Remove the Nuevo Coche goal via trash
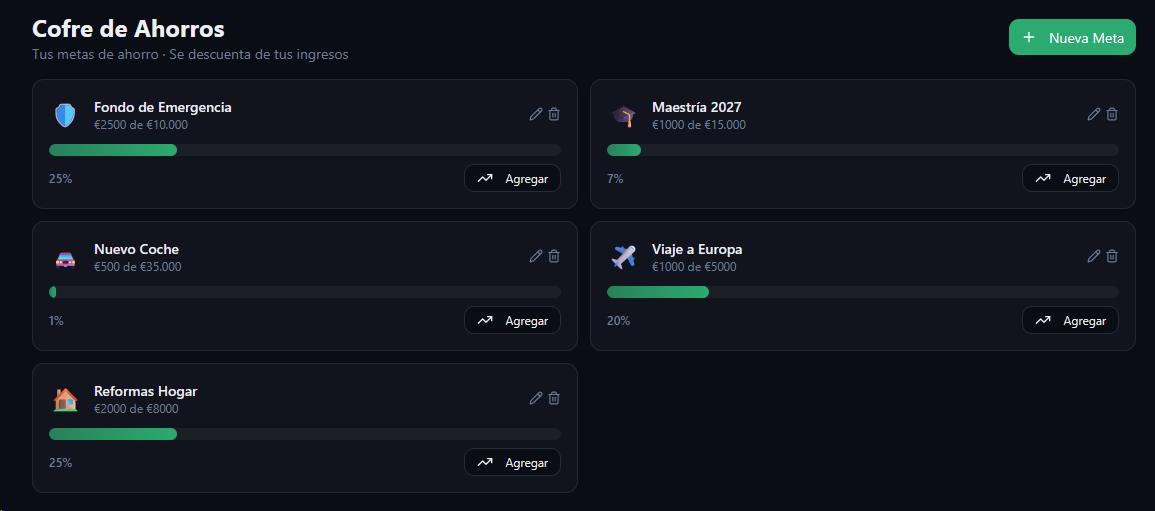This screenshot has height=511, width=1155. (x=554, y=256)
